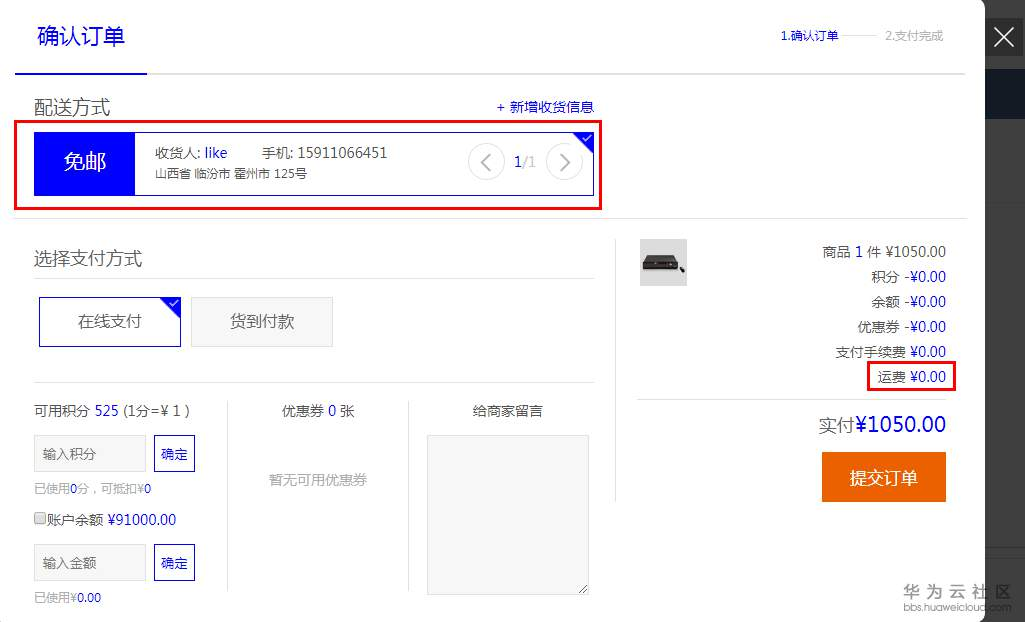
Task: Click the 1.确认订单 step label
Action: [809, 36]
